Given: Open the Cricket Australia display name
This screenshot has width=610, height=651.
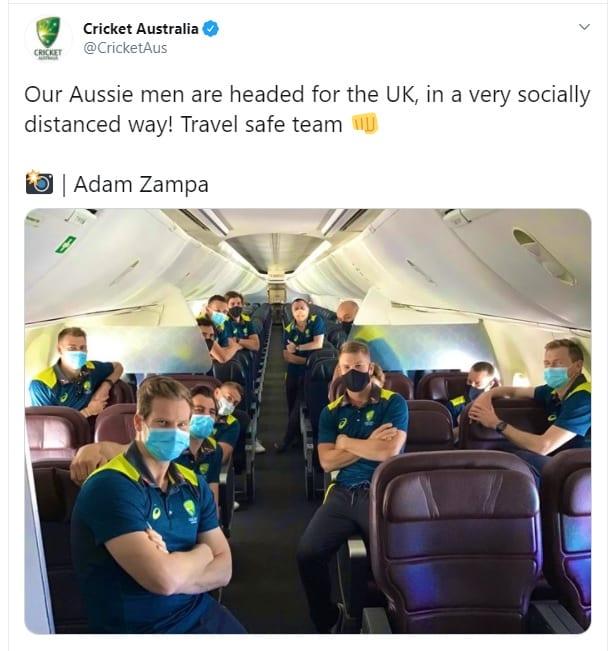Looking at the screenshot, I should point(140,29).
